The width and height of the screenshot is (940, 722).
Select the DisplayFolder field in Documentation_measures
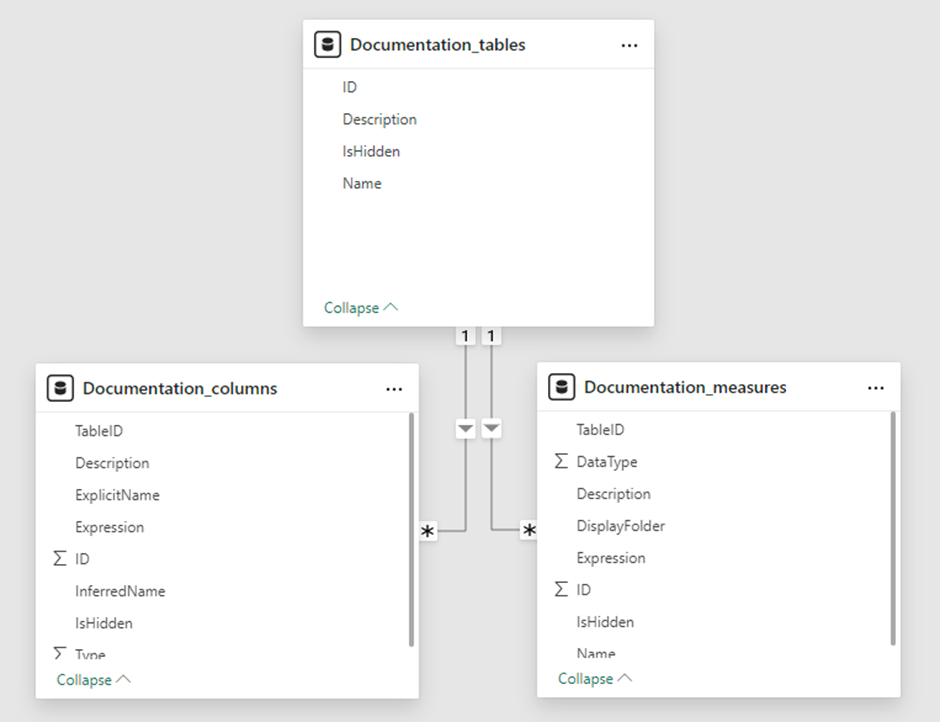(620, 526)
